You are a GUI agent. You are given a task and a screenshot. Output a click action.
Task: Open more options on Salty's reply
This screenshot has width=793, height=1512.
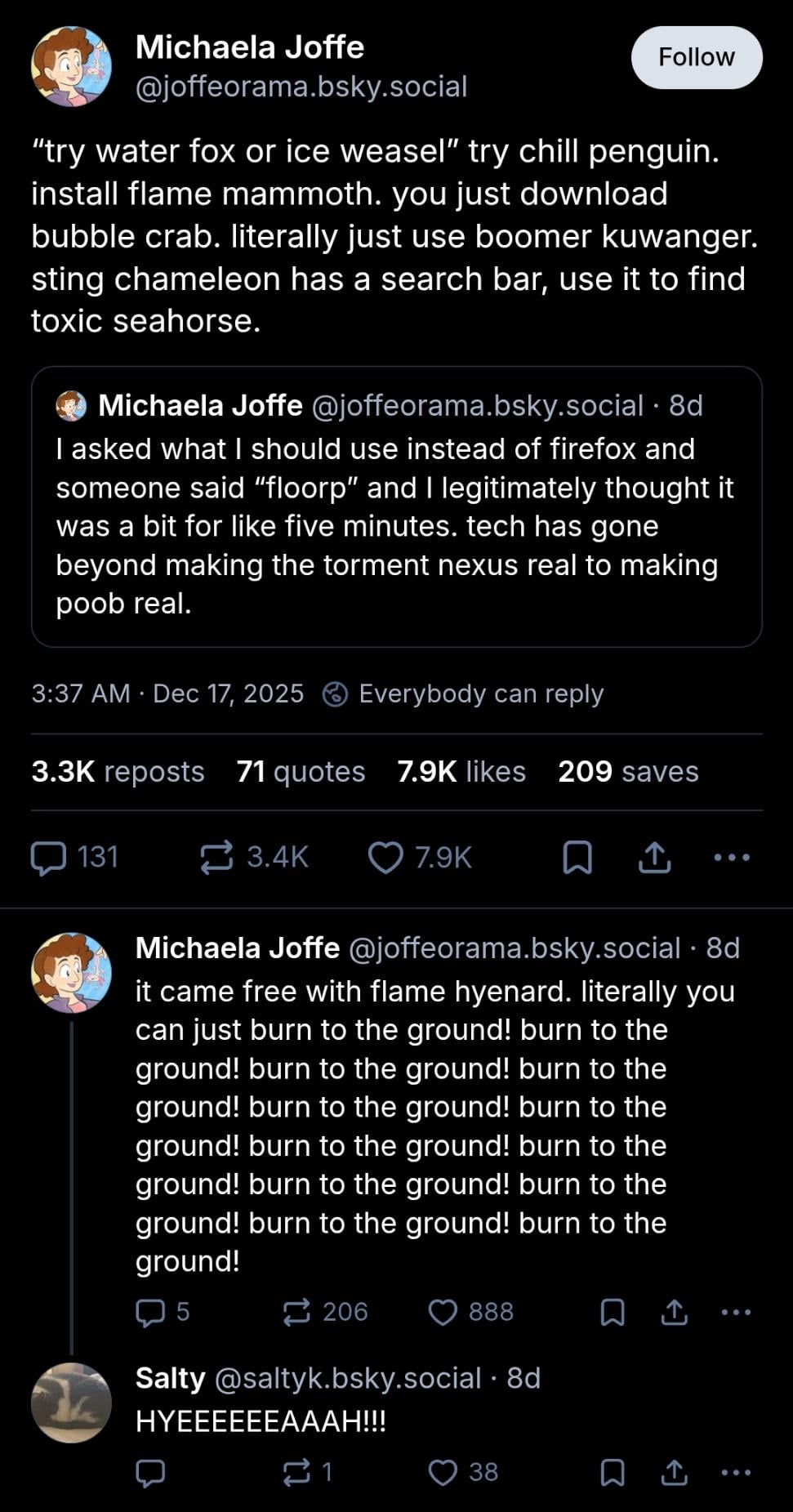(736, 1472)
